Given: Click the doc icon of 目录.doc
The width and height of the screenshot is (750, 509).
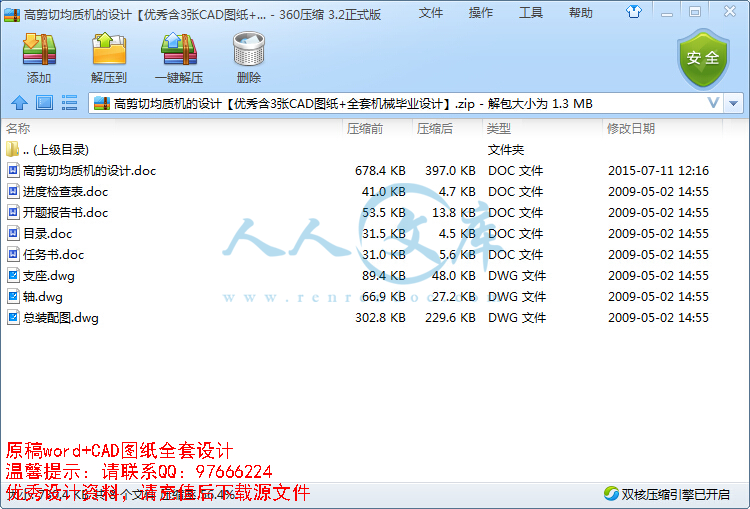Looking at the screenshot, I should (x=13, y=233).
